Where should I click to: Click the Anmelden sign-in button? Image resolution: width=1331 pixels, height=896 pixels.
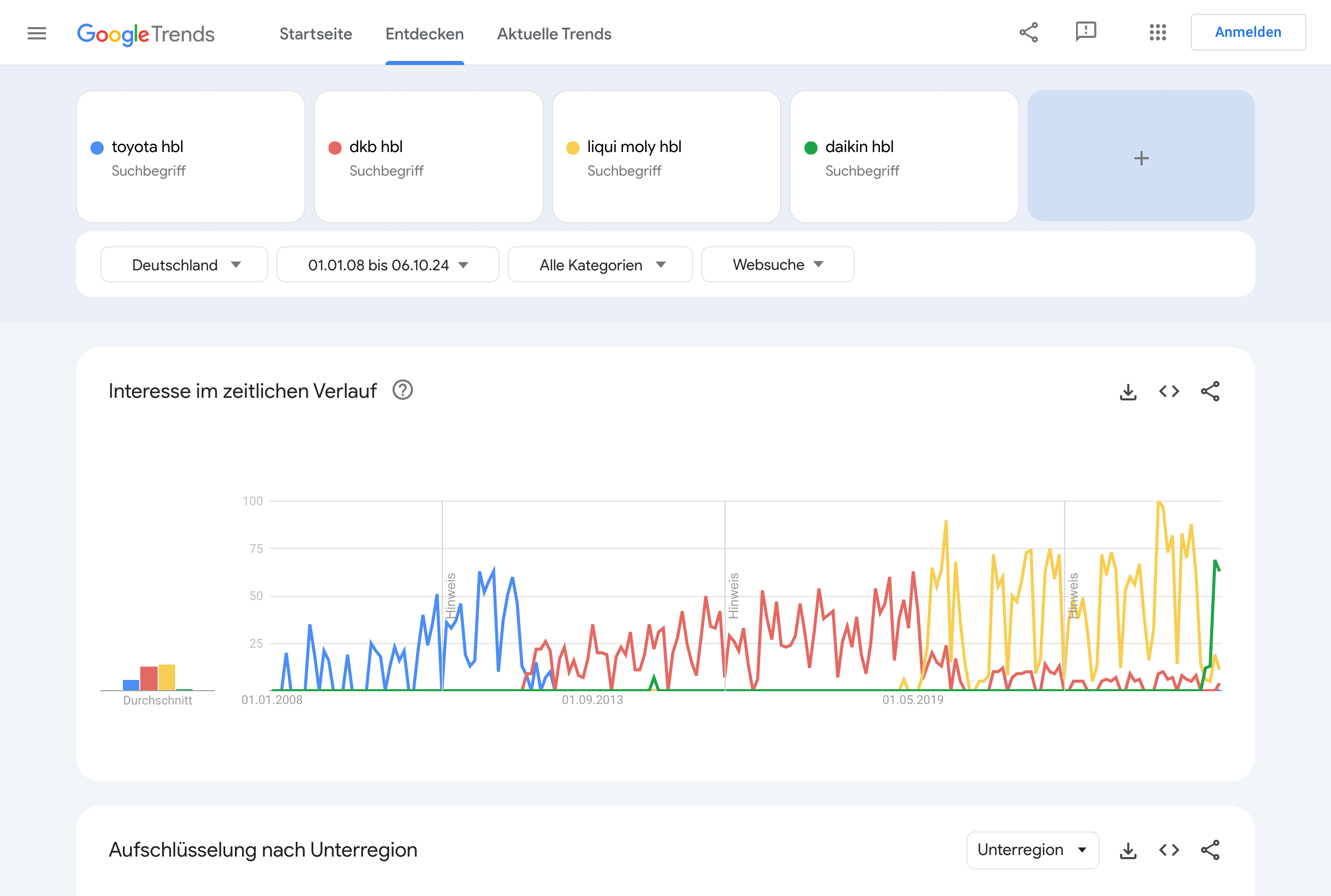tap(1248, 33)
